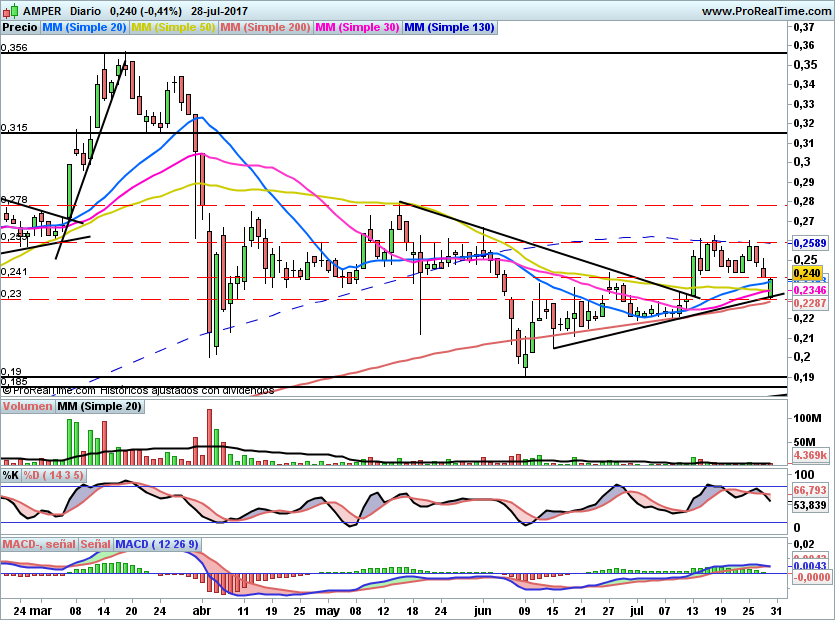Click the 4.369k volume value tag

pyautogui.click(x=811, y=455)
